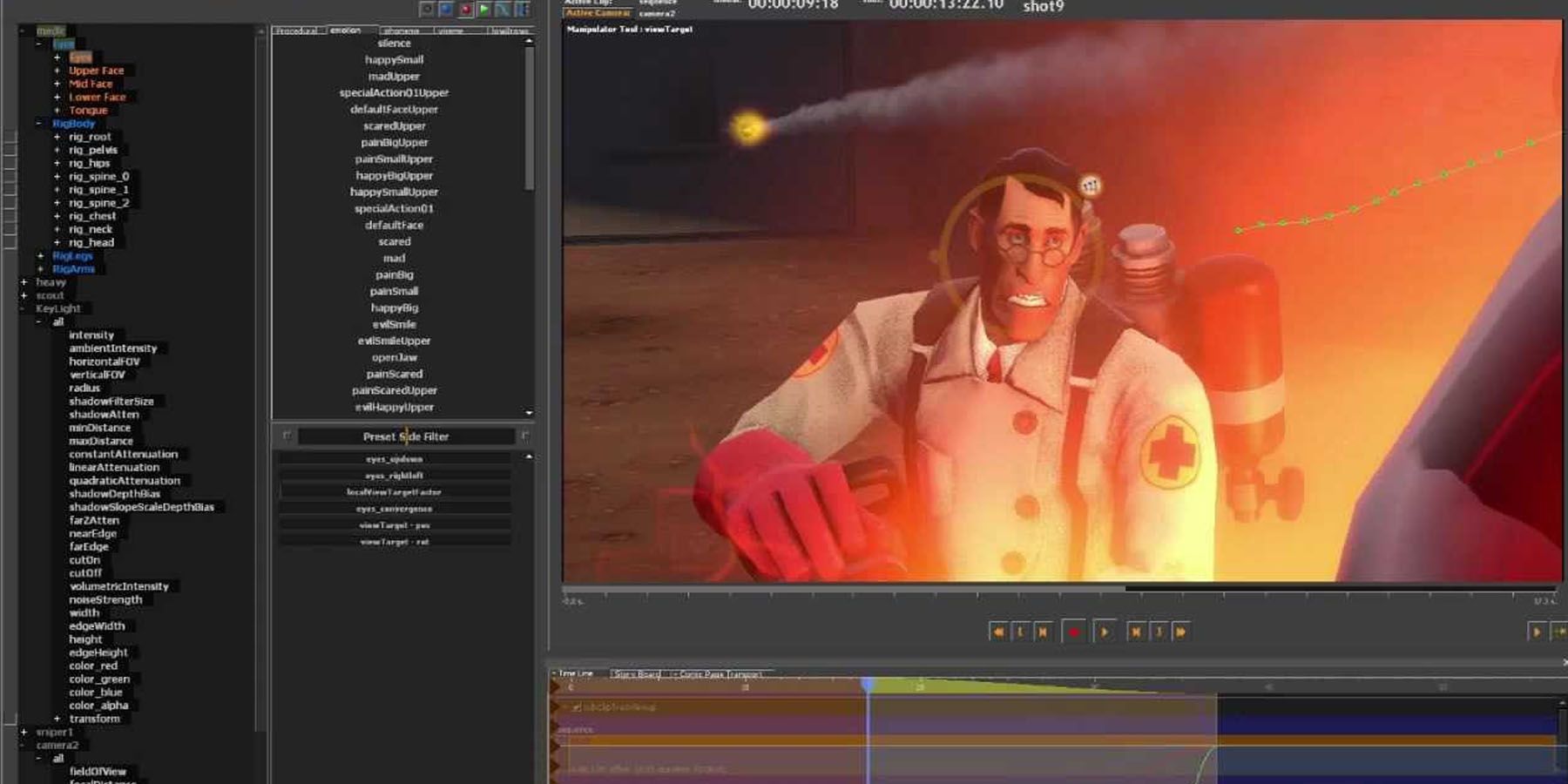Collapse the RigBody group
Image resolution: width=1568 pixels, height=784 pixels.
[x=40, y=124]
